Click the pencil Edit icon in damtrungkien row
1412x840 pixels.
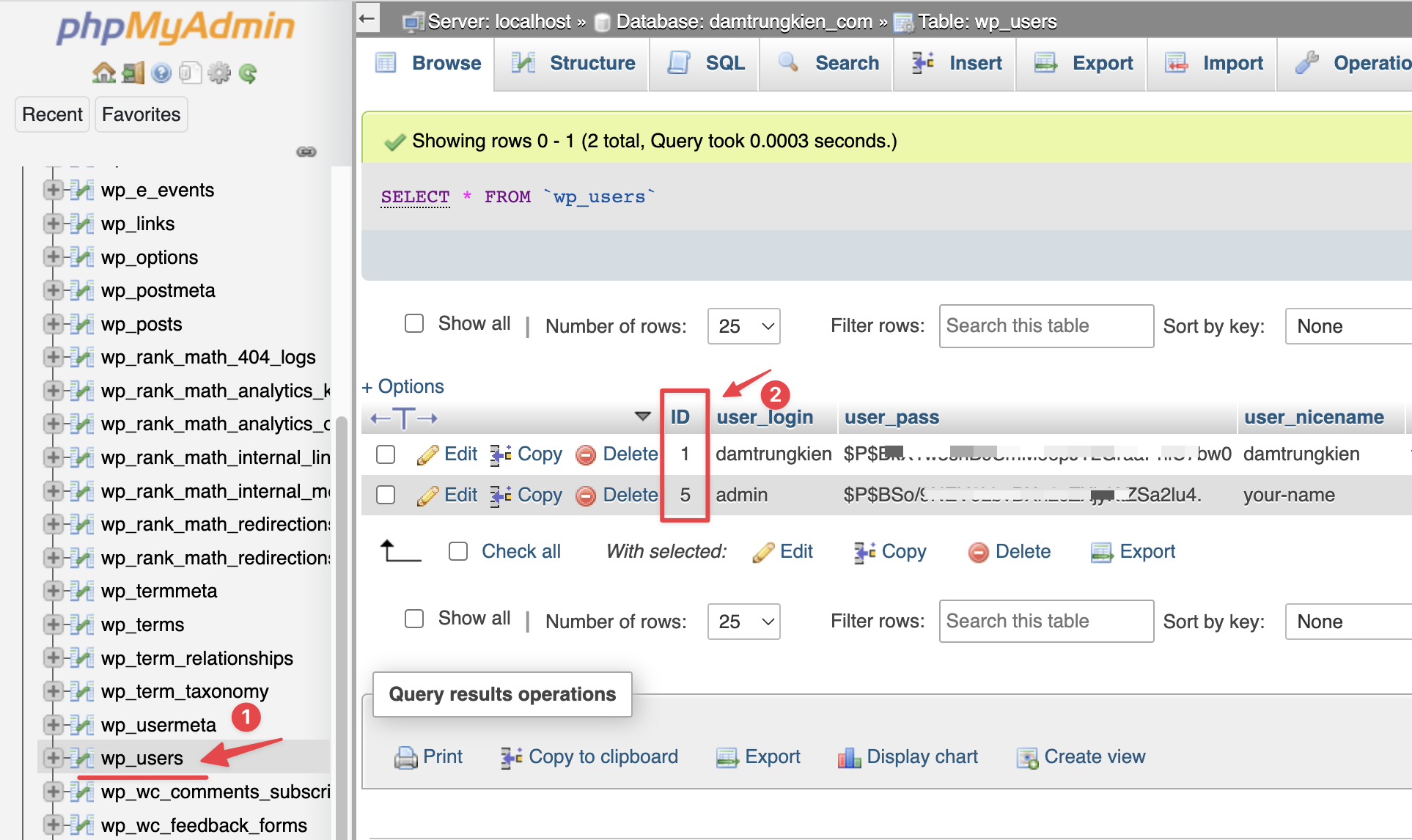click(x=427, y=454)
